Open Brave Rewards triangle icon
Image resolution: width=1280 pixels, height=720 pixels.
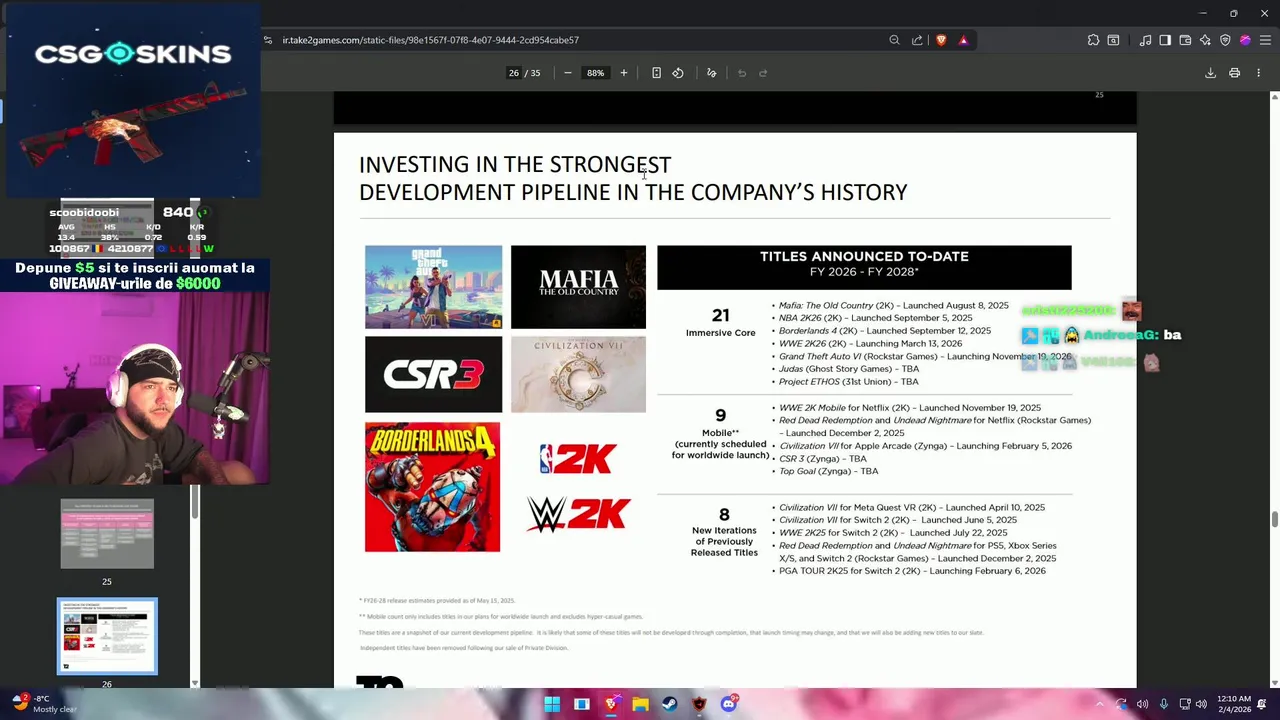(x=963, y=40)
